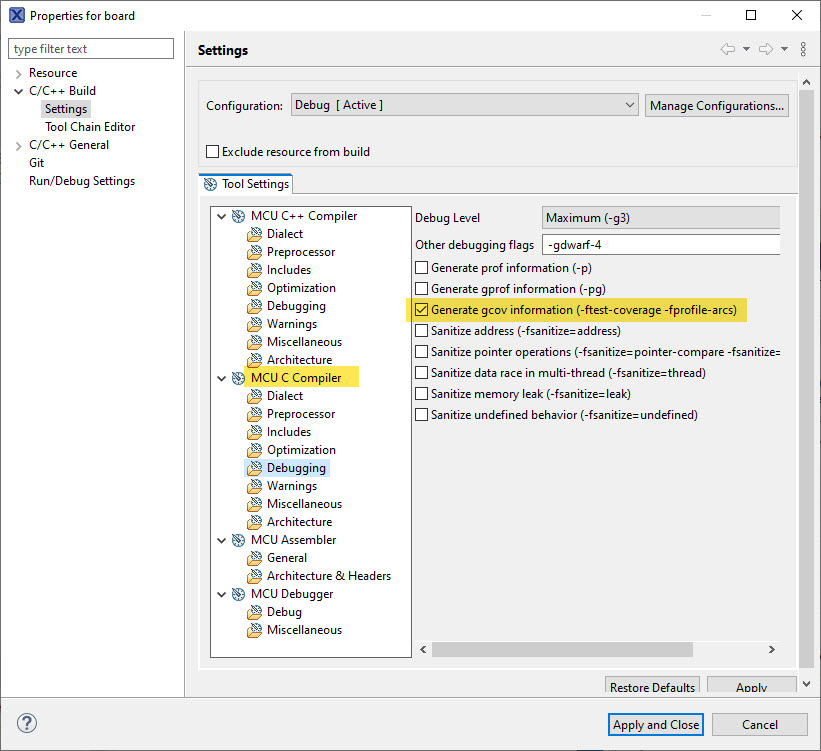Uncheck Generate gcov information checkbox
This screenshot has width=821, height=751.
point(422,310)
